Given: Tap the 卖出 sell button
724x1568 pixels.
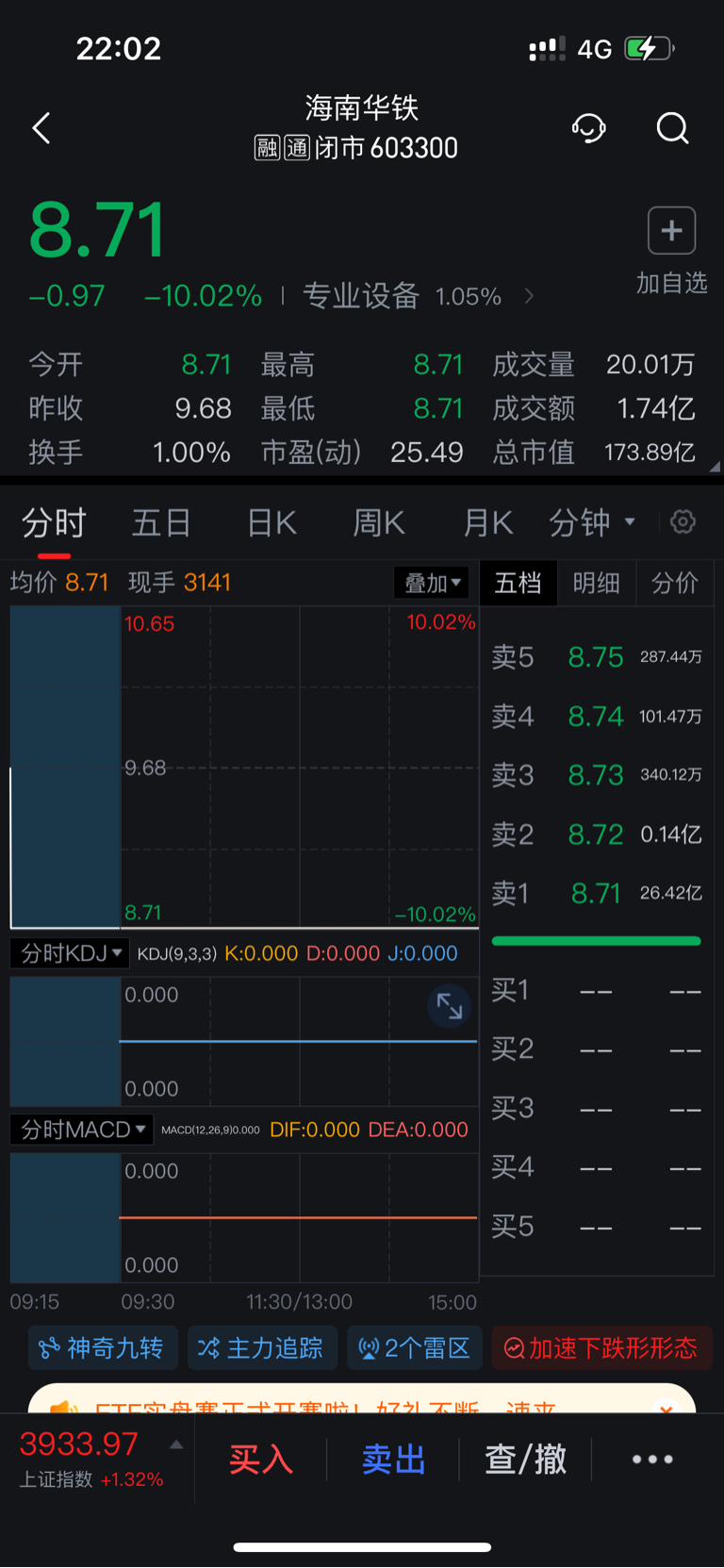Looking at the screenshot, I should pyautogui.click(x=393, y=1459).
